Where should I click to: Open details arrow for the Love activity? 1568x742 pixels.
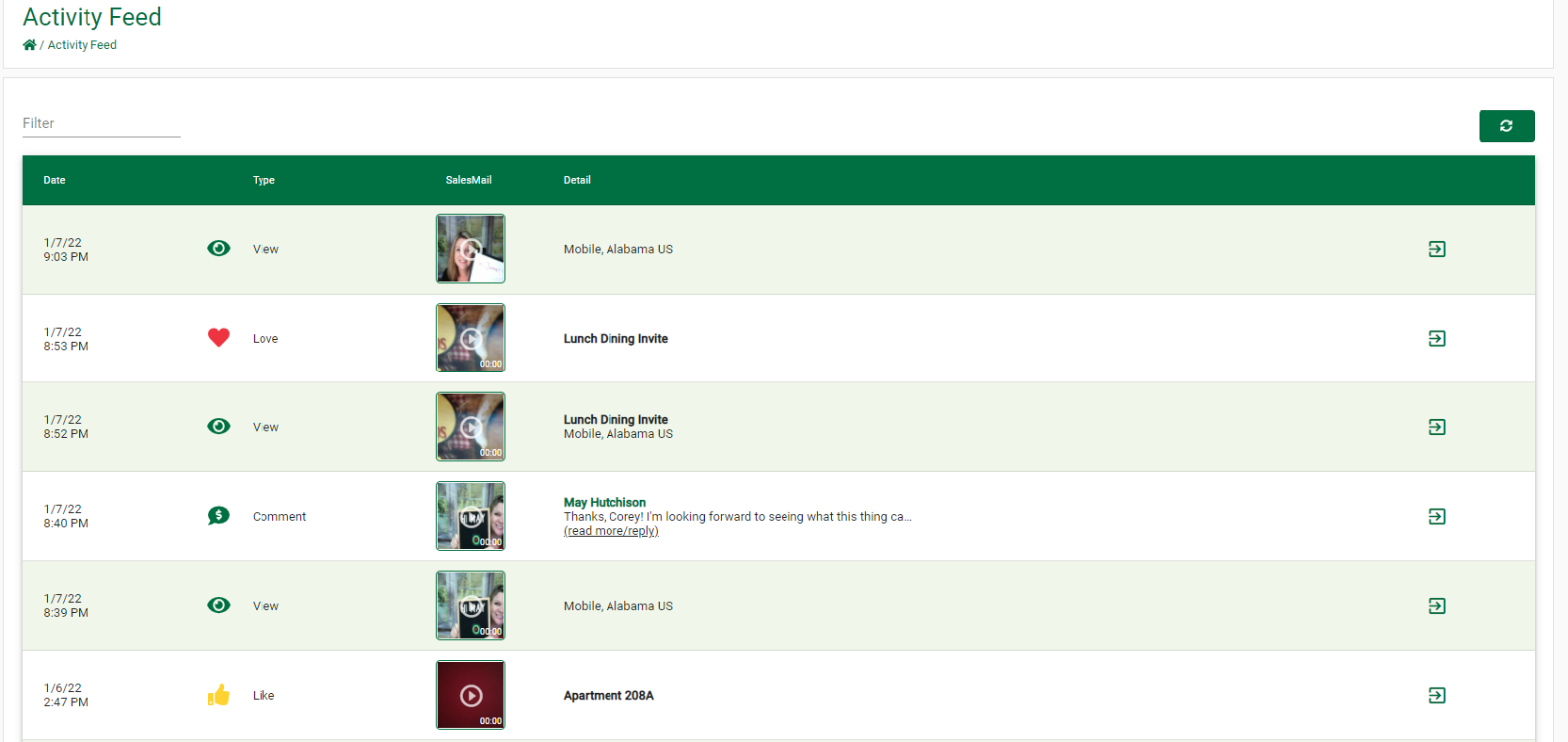pyautogui.click(x=1436, y=339)
